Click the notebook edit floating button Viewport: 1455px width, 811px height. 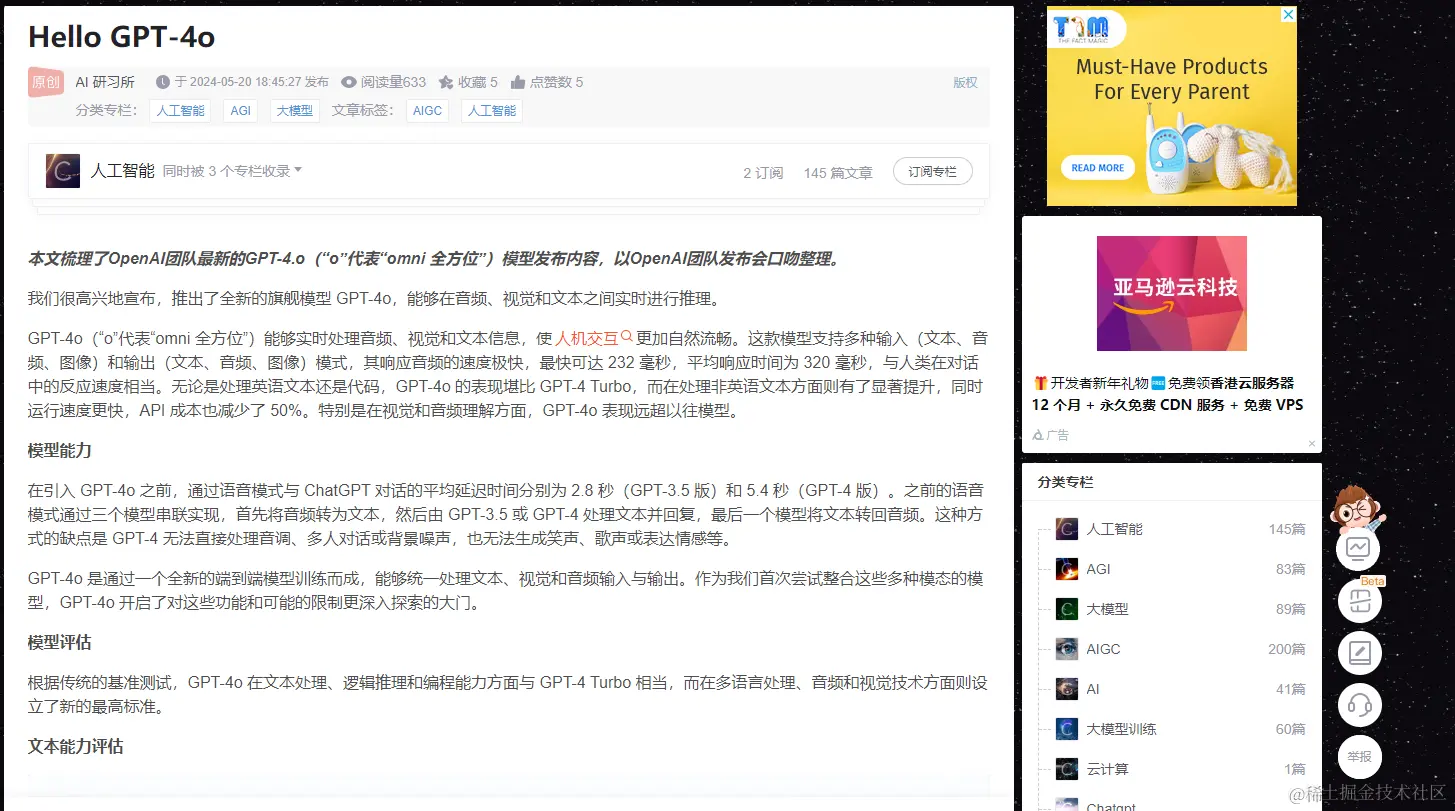(x=1359, y=653)
